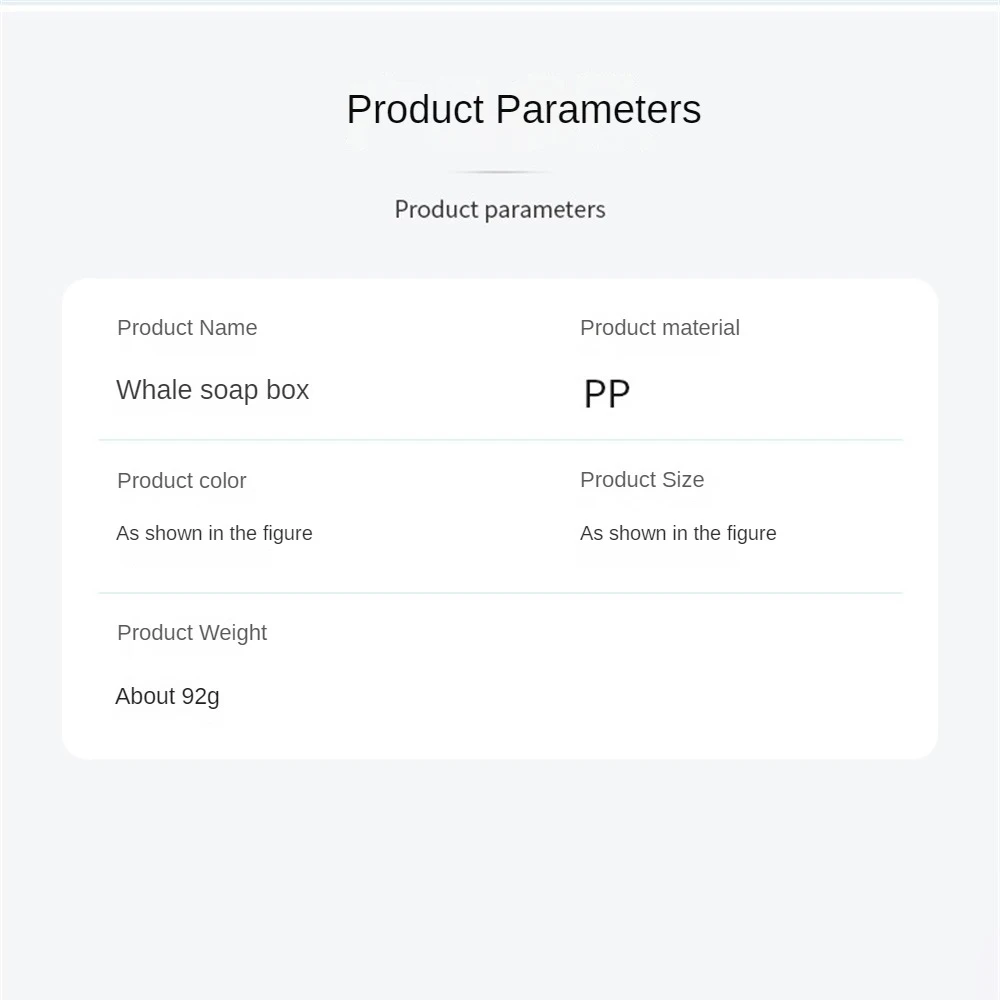Image resolution: width=1000 pixels, height=1000 pixels.
Task: Select the "Product material" label
Action: [x=659, y=328]
